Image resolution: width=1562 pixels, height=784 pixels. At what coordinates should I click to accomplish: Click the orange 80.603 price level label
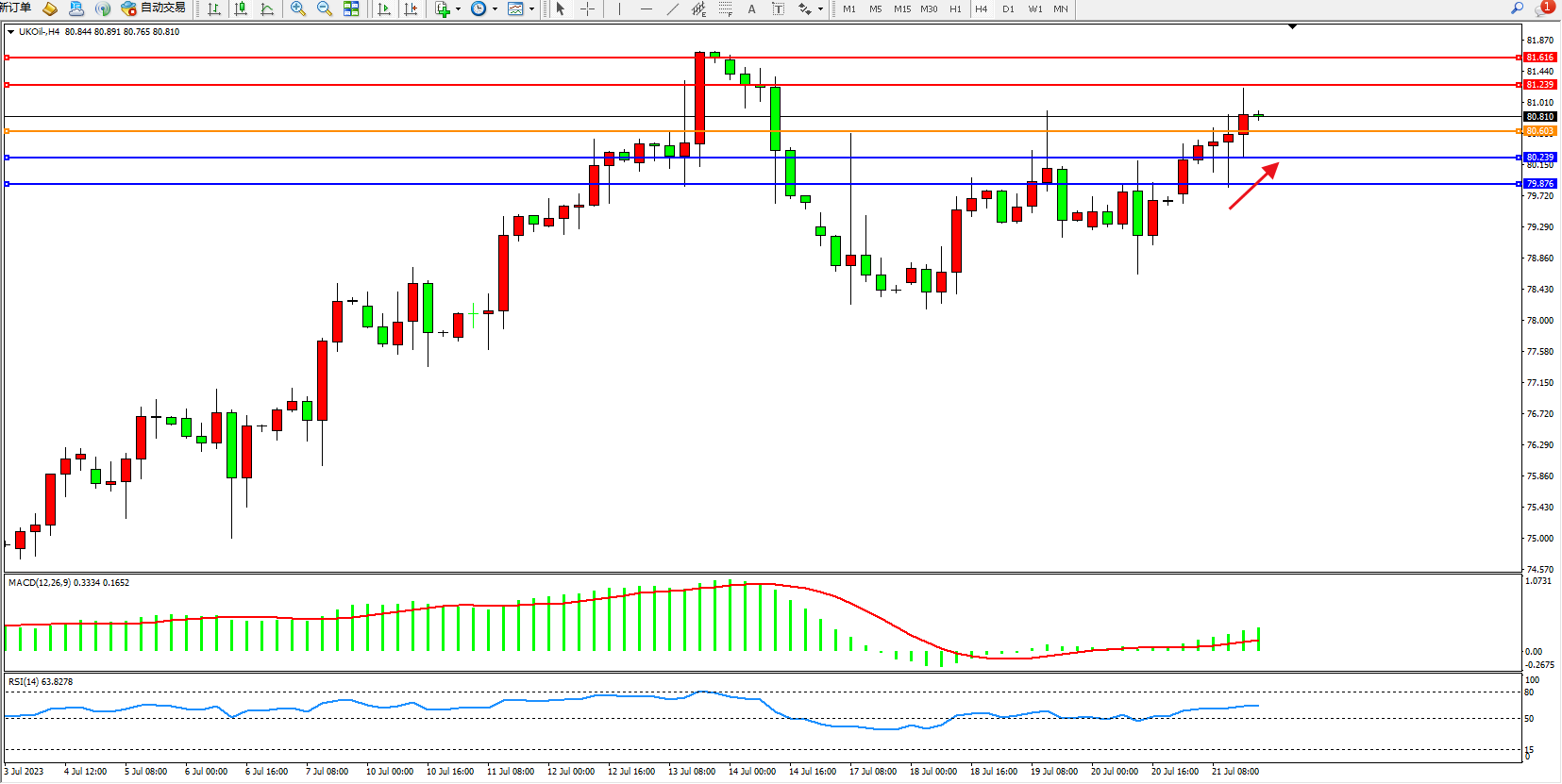pyautogui.click(x=1539, y=131)
